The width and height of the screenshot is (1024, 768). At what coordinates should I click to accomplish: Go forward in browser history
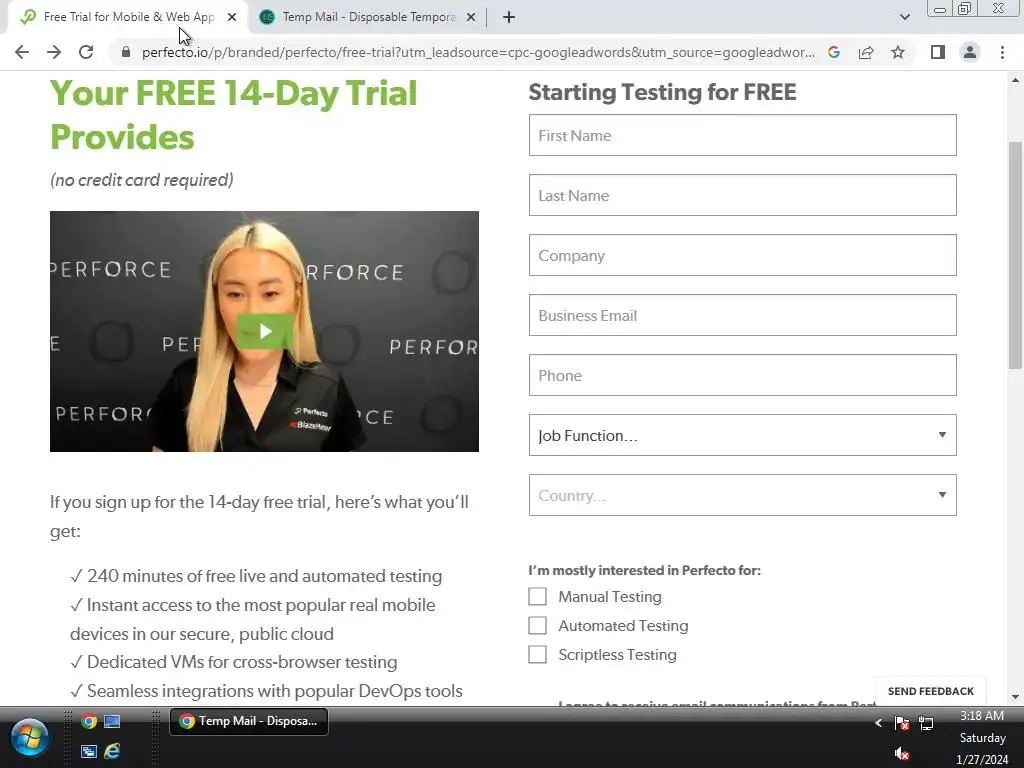click(54, 52)
